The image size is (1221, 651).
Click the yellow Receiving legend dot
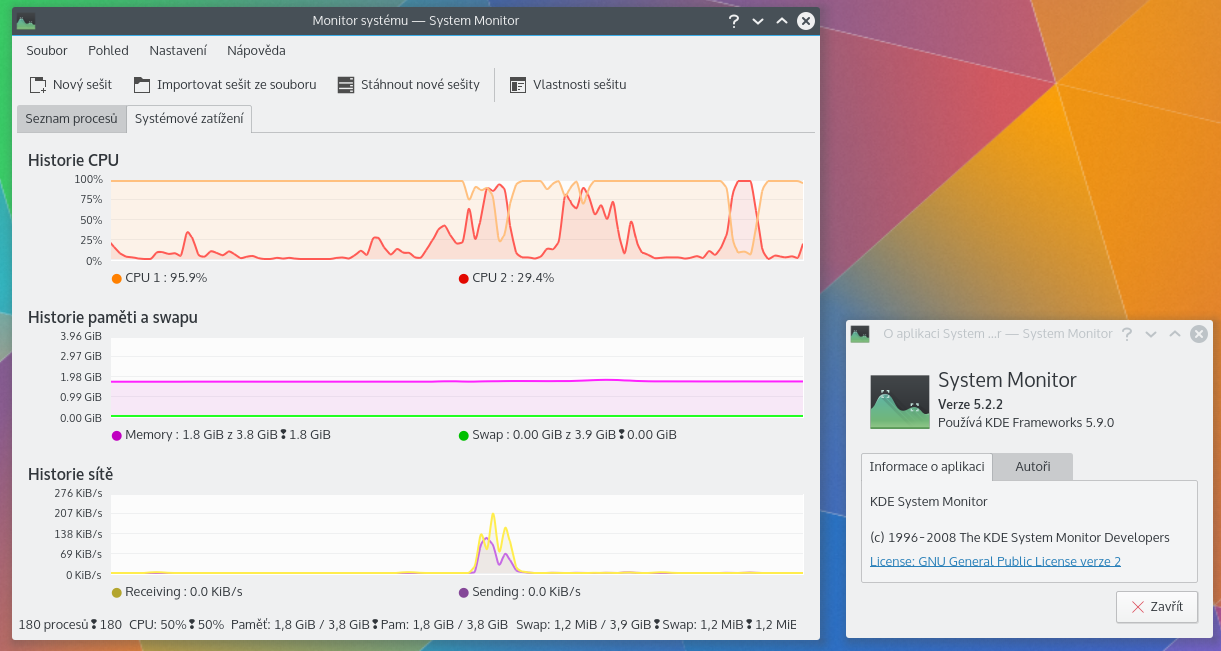point(117,593)
